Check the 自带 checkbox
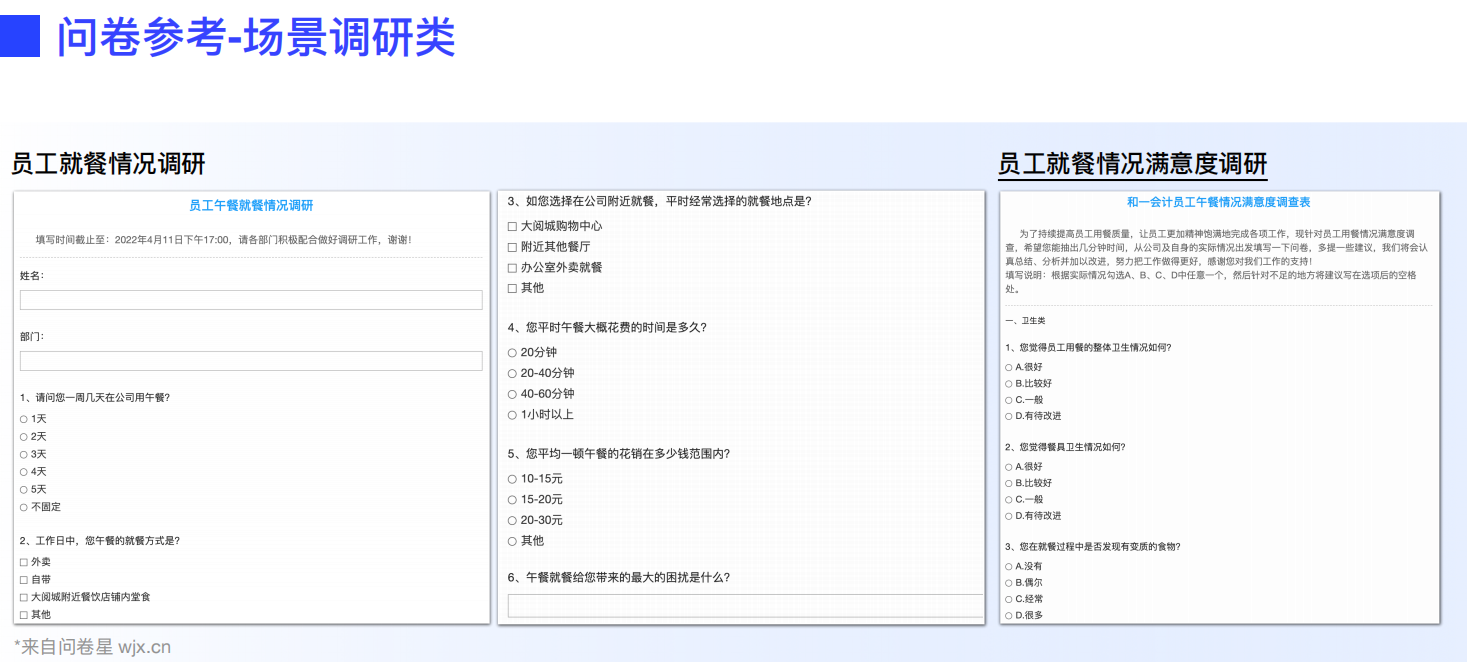This screenshot has height=662, width=1467. (21, 579)
